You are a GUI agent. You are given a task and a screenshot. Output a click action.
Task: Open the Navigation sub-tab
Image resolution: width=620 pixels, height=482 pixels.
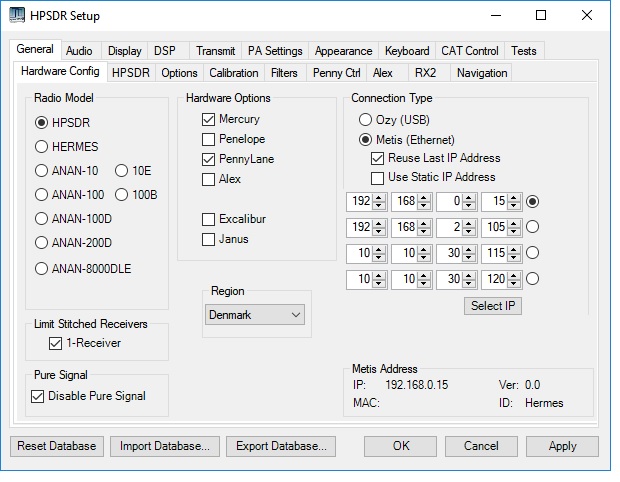tap(482, 73)
